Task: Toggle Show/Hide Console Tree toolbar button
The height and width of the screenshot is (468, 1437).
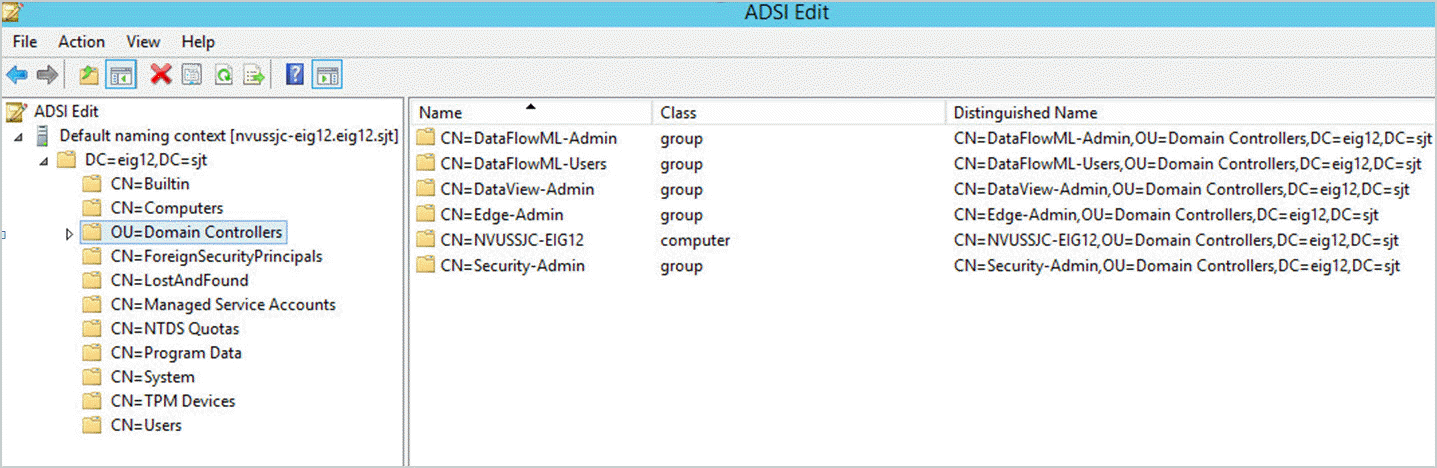Action: (121, 75)
